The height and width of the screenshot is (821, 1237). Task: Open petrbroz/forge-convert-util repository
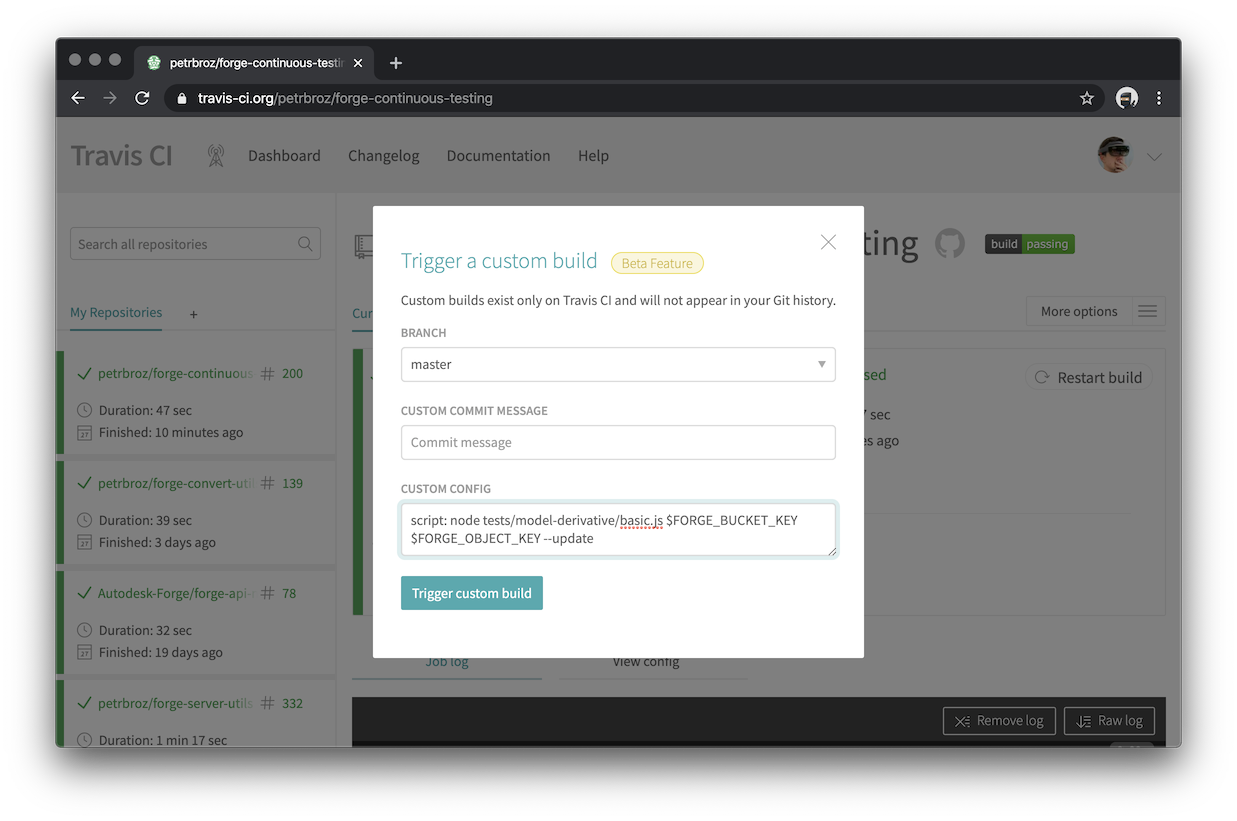pyautogui.click(x=175, y=483)
